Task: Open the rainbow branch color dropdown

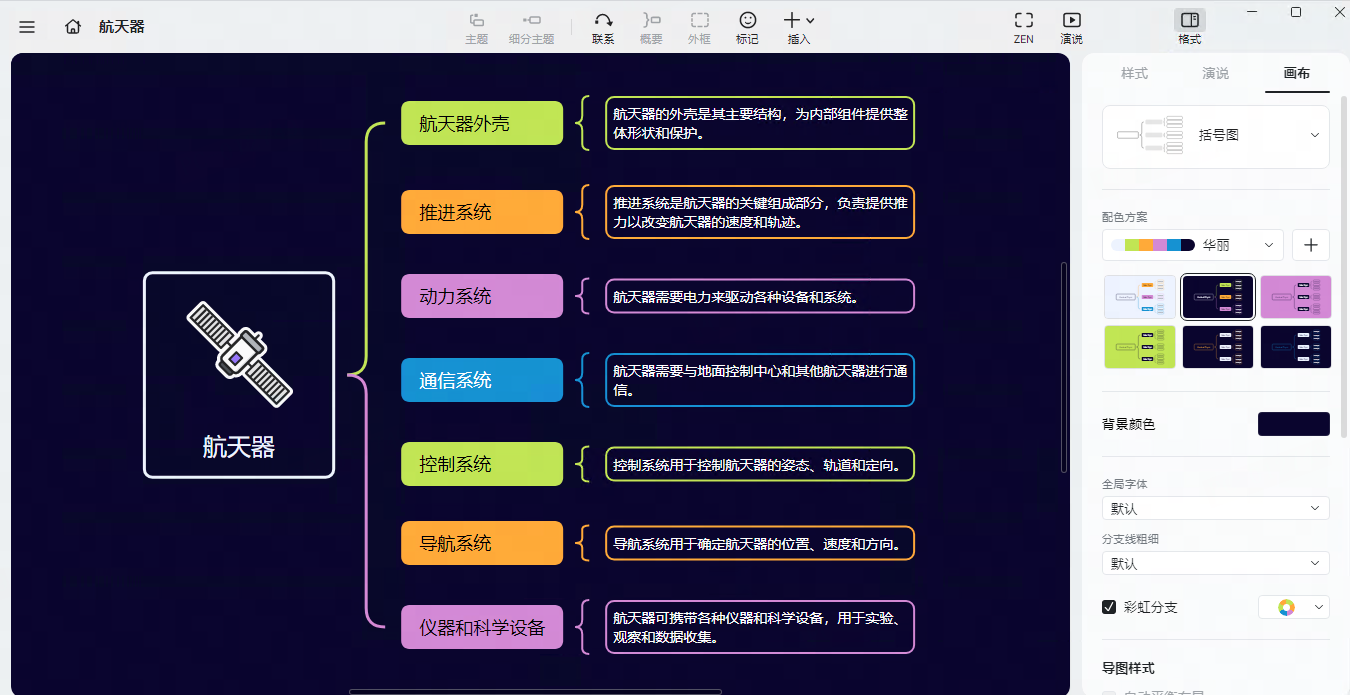Action: click(1294, 607)
